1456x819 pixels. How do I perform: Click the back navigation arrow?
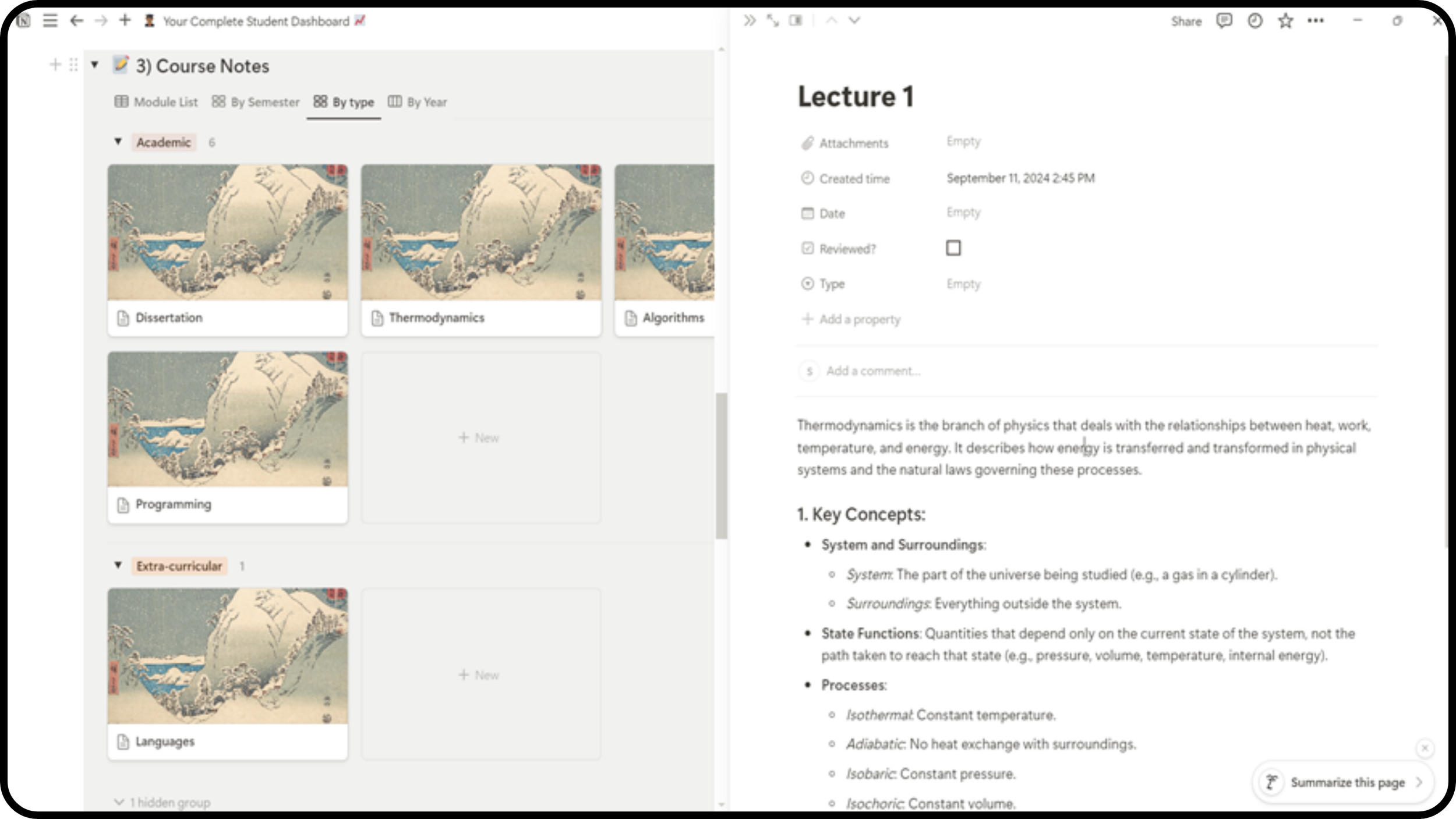pyautogui.click(x=76, y=21)
